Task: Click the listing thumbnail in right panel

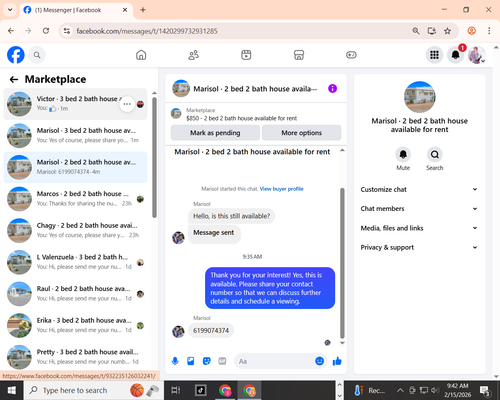Action: pyautogui.click(x=419, y=97)
